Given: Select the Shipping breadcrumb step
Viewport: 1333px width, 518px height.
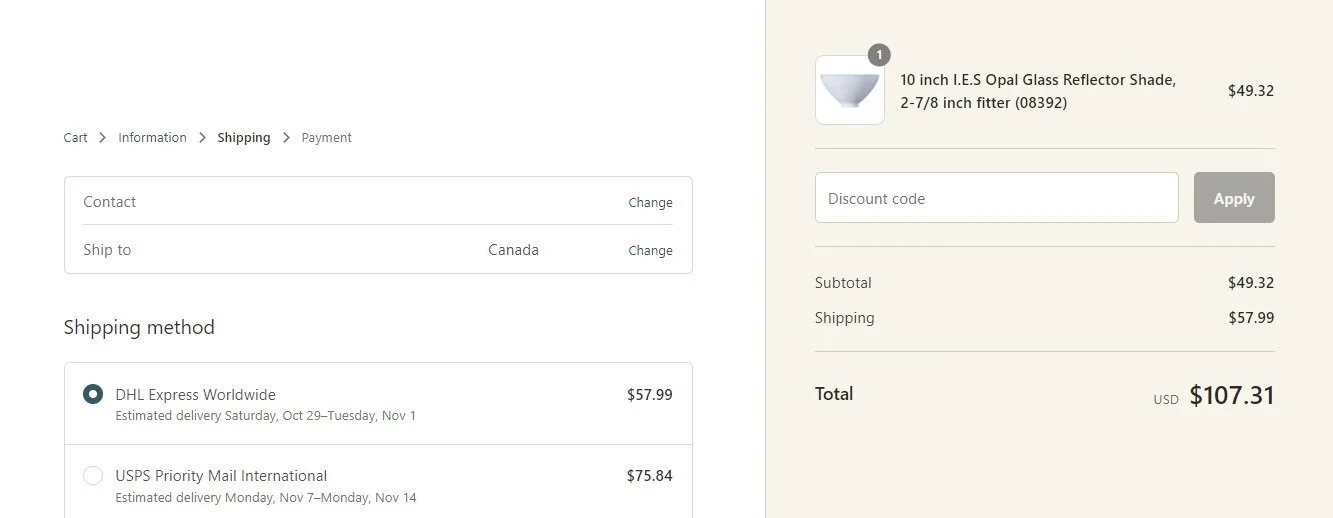Looking at the screenshot, I should click(x=243, y=138).
